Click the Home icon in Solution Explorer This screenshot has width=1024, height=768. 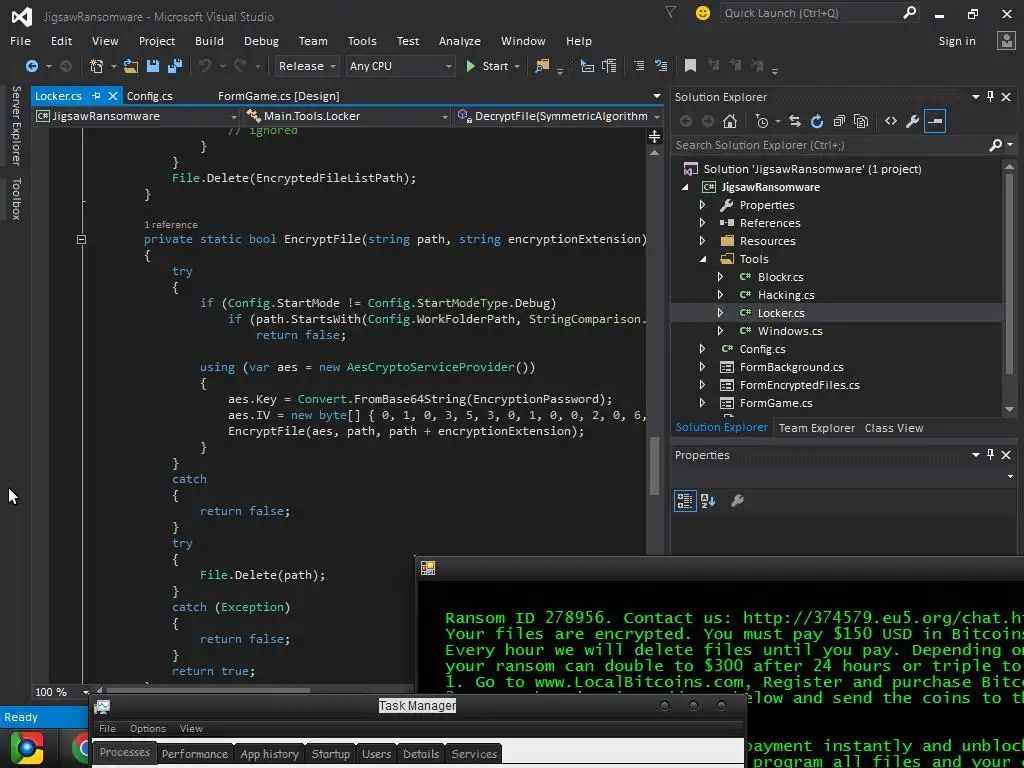[x=730, y=121]
